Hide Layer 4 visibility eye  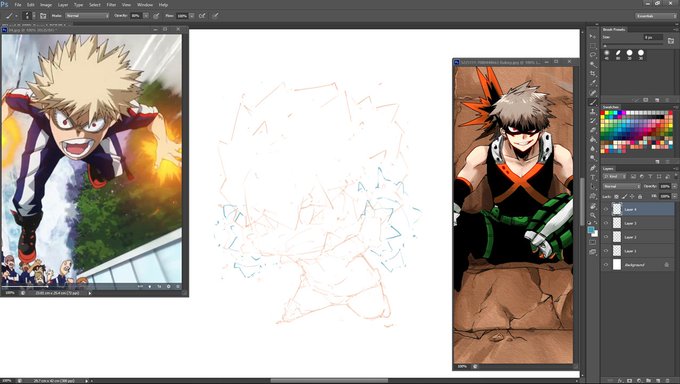[606, 209]
